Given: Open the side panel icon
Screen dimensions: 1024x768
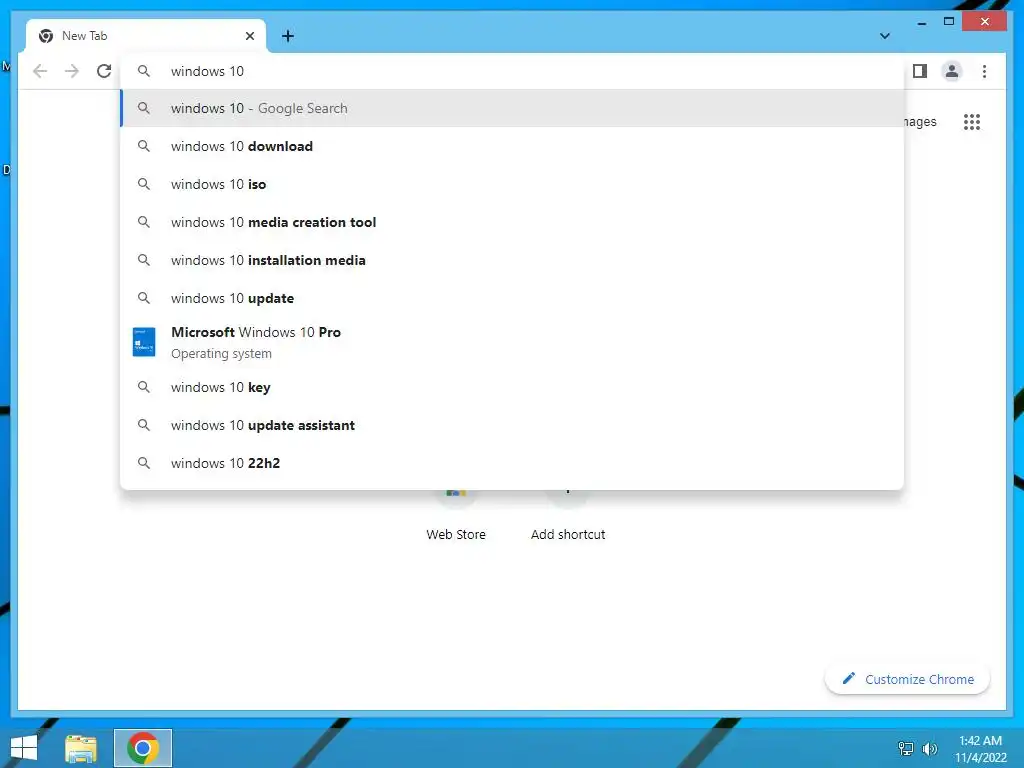Looking at the screenshot, I should (x=920, y=71).
